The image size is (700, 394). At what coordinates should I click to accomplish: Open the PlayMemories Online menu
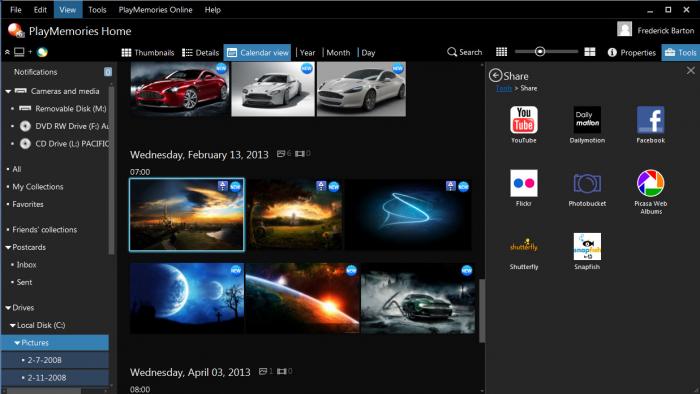pos(155,9)
